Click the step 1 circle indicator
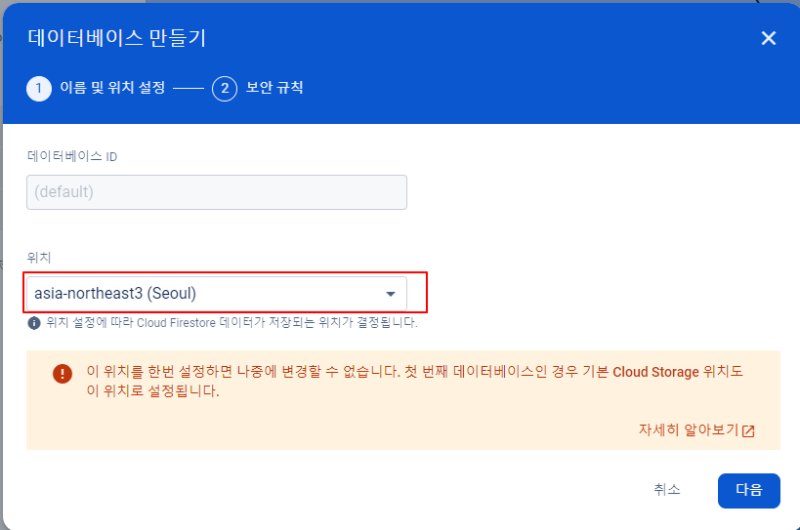 (x=39, y=89)
